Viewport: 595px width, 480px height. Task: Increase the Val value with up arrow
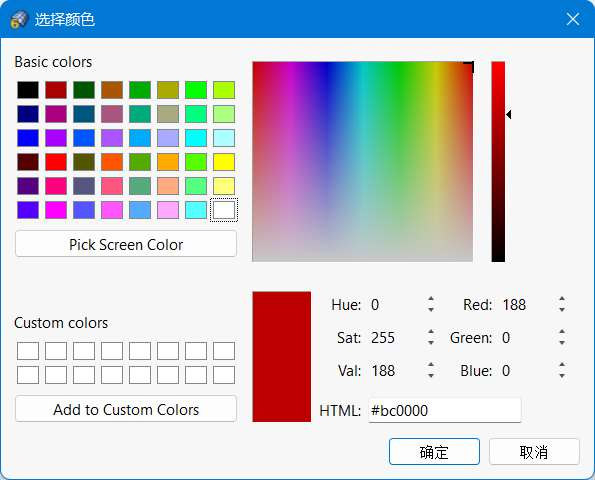(x=431, y=365)
